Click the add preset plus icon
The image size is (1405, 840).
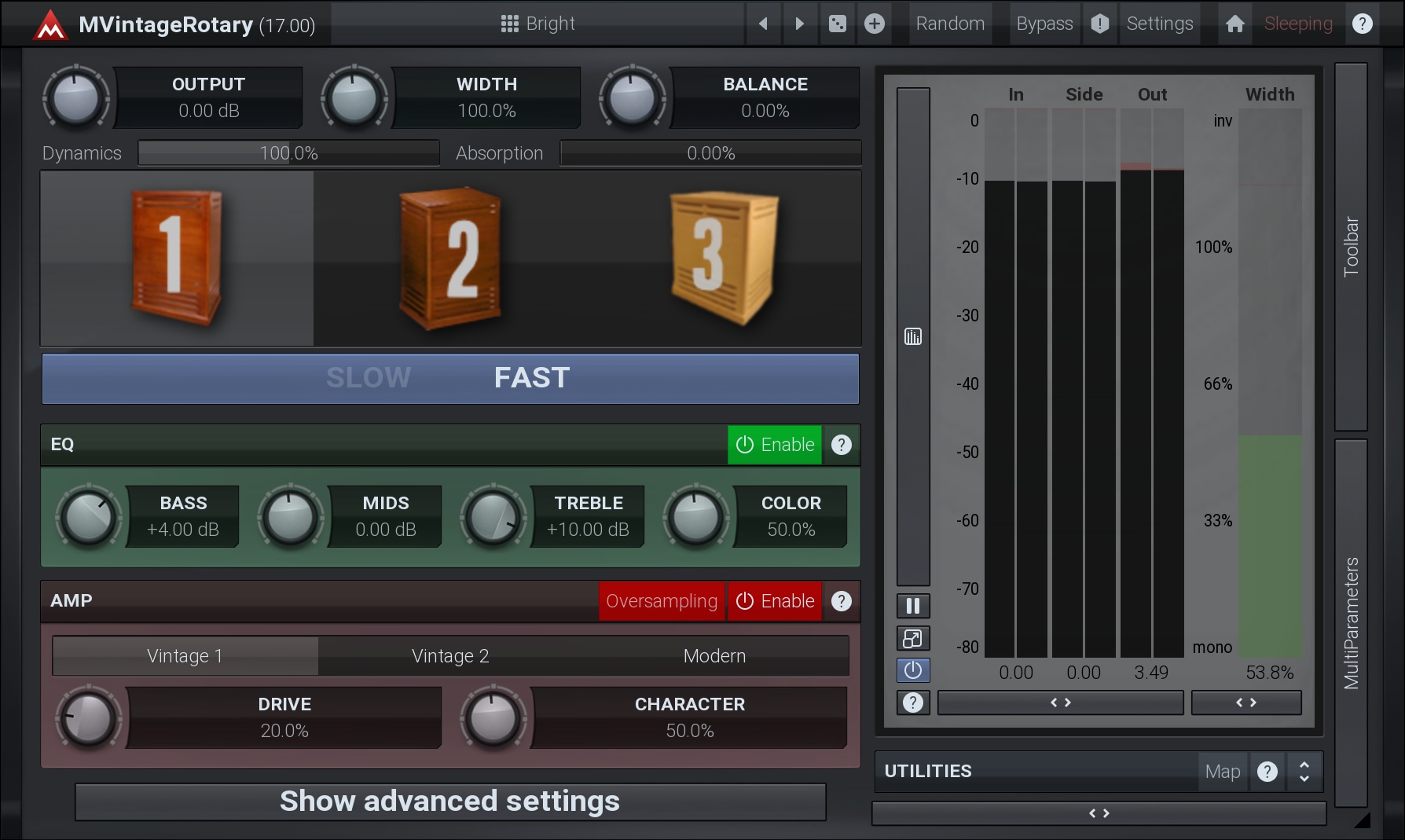[x=874, y=24]
